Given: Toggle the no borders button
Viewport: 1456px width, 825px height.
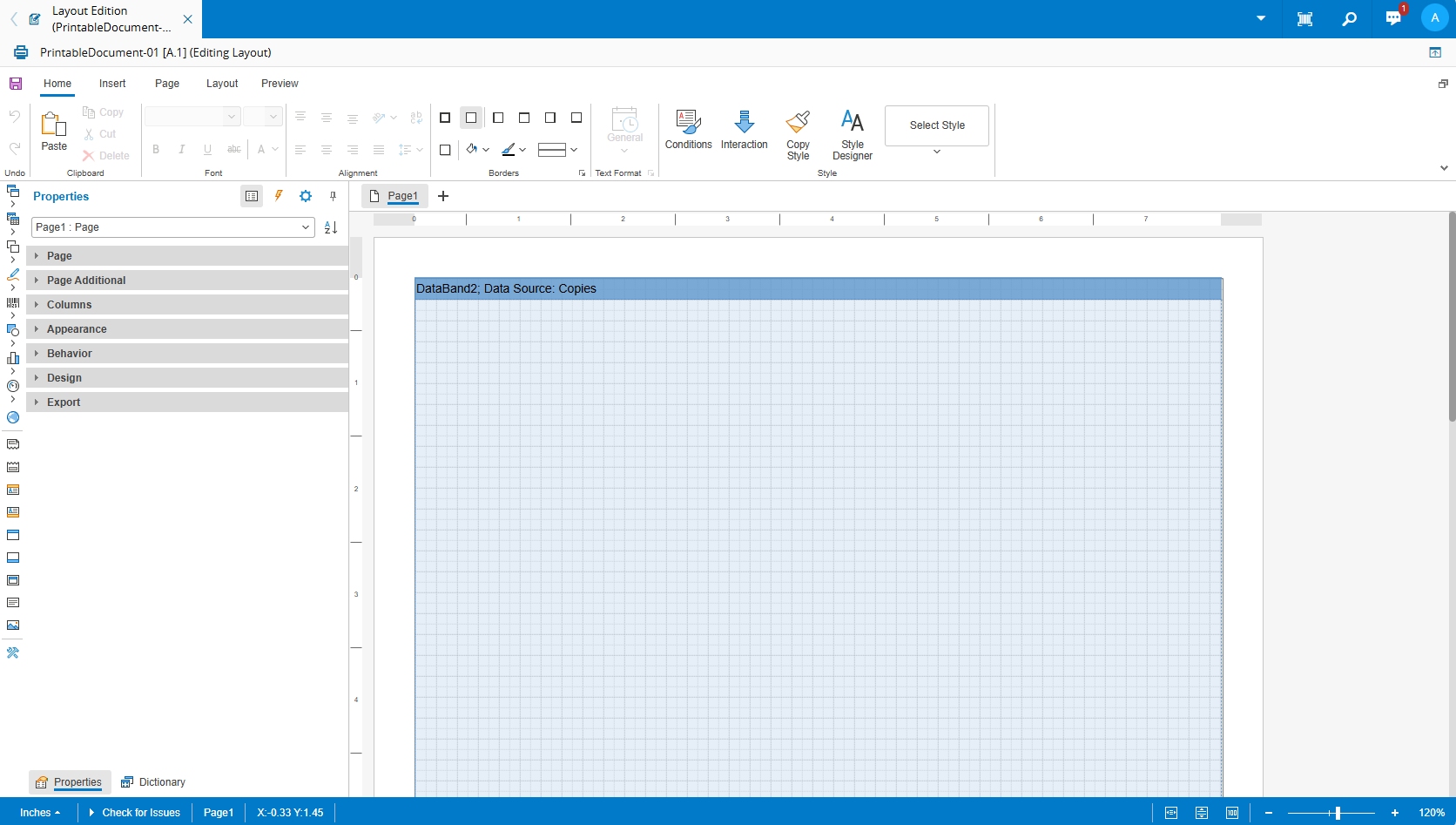Looking at the screenshot, I should point(471,118).
